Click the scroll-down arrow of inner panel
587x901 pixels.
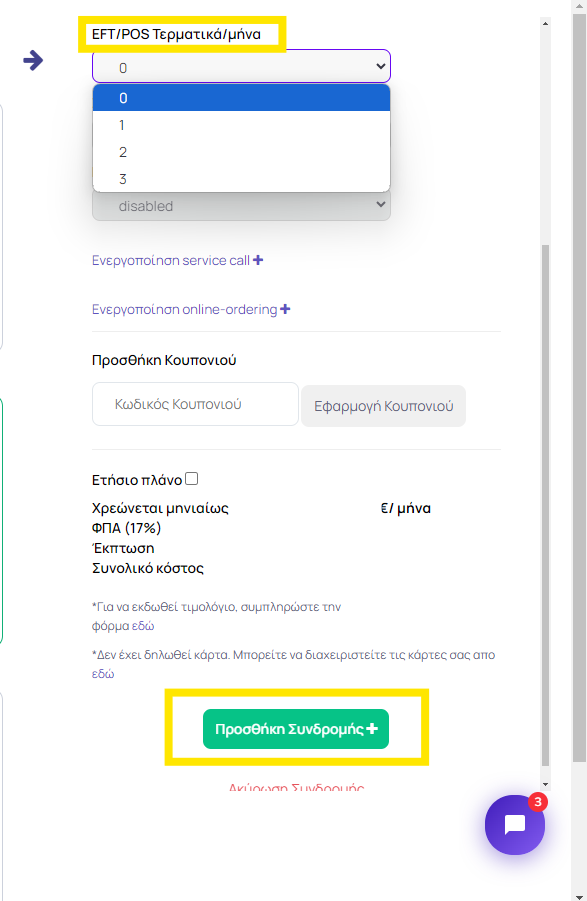click(545, 784)
